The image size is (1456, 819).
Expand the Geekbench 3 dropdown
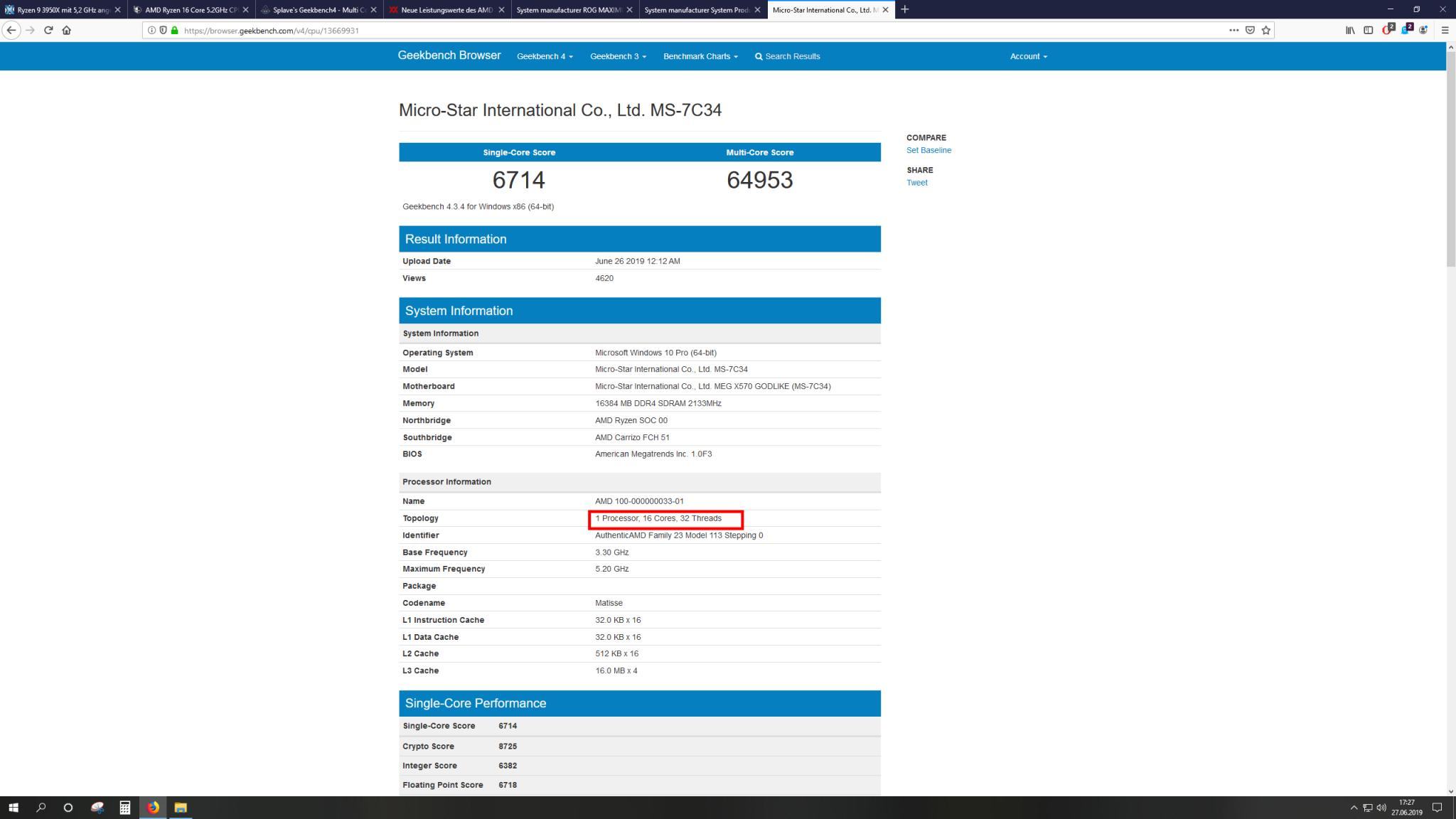point(617,56)
